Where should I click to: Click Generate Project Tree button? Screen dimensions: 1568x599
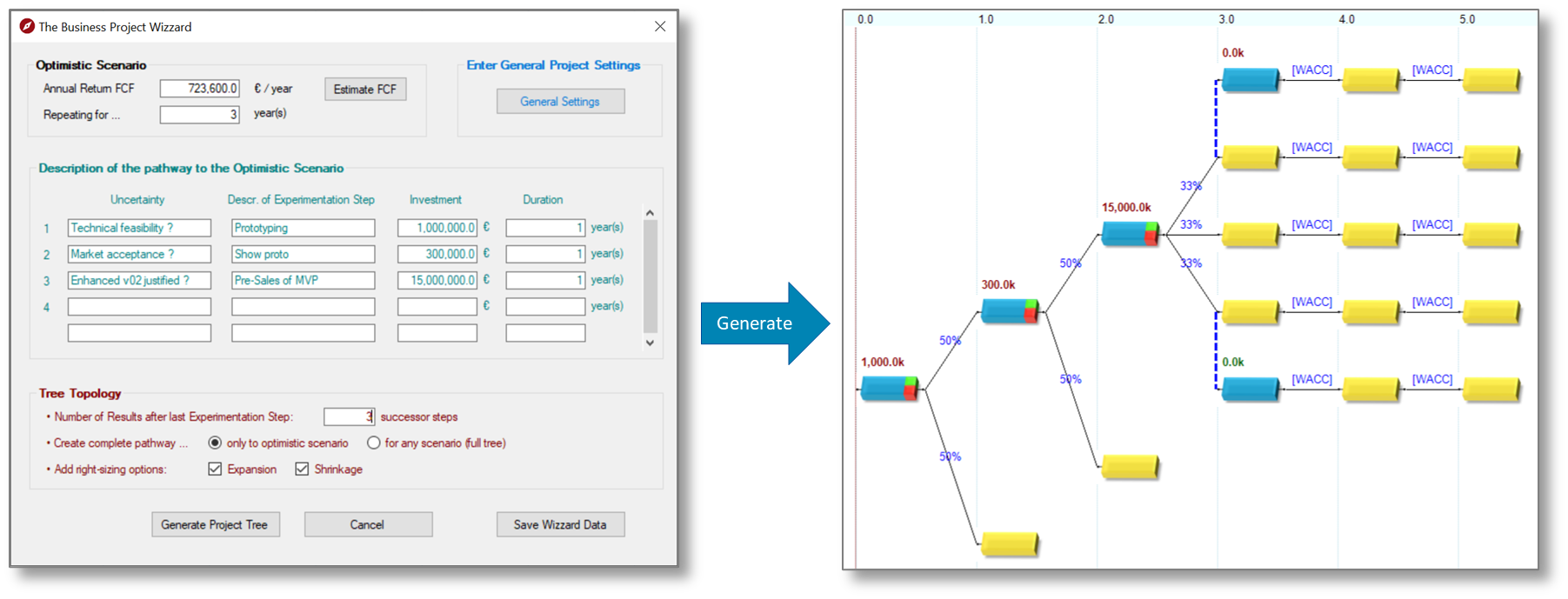click(x=215, y=524)
